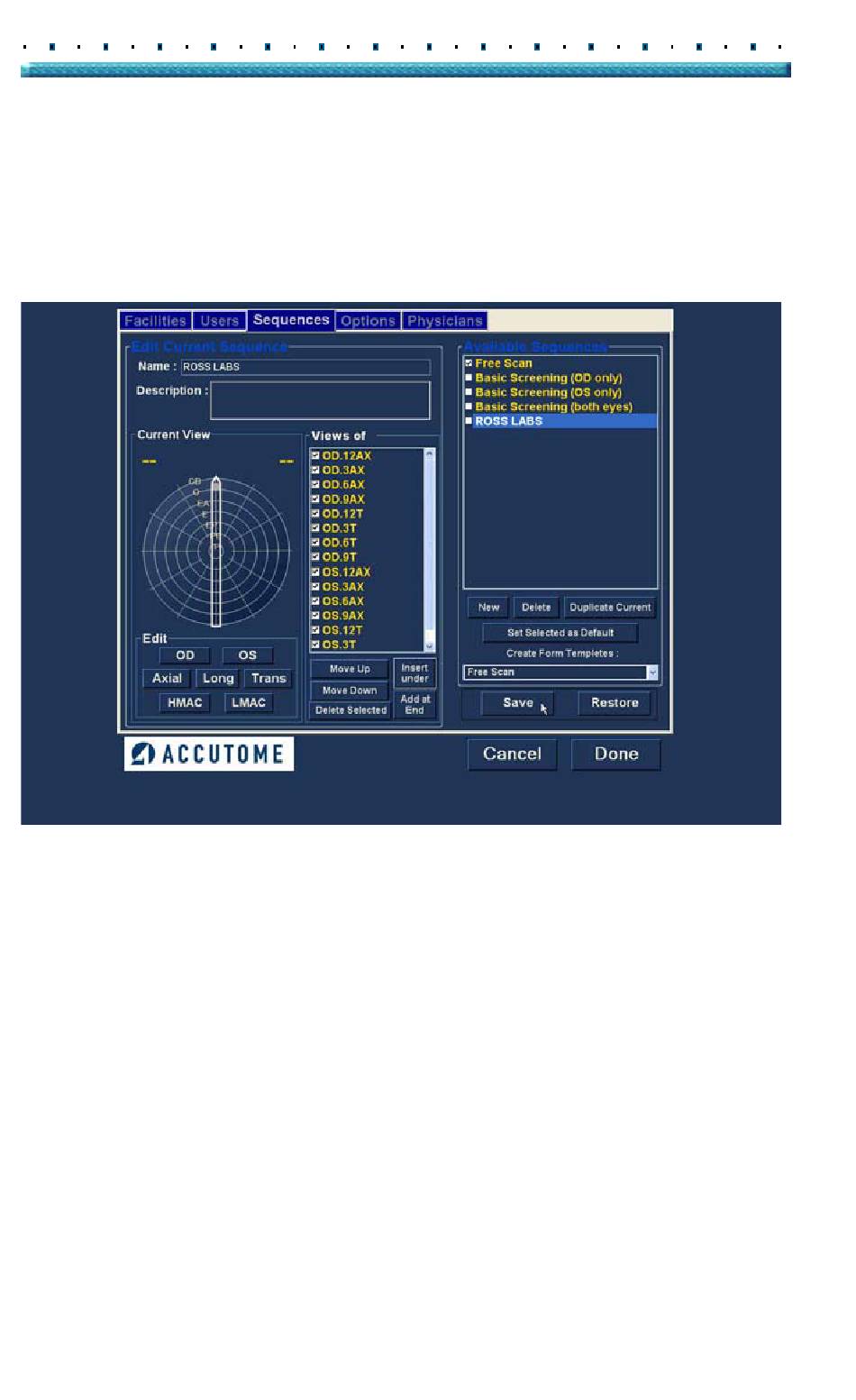Click the HMAC button
This screenshot has width=856, height=1400.
click(185, 703)
